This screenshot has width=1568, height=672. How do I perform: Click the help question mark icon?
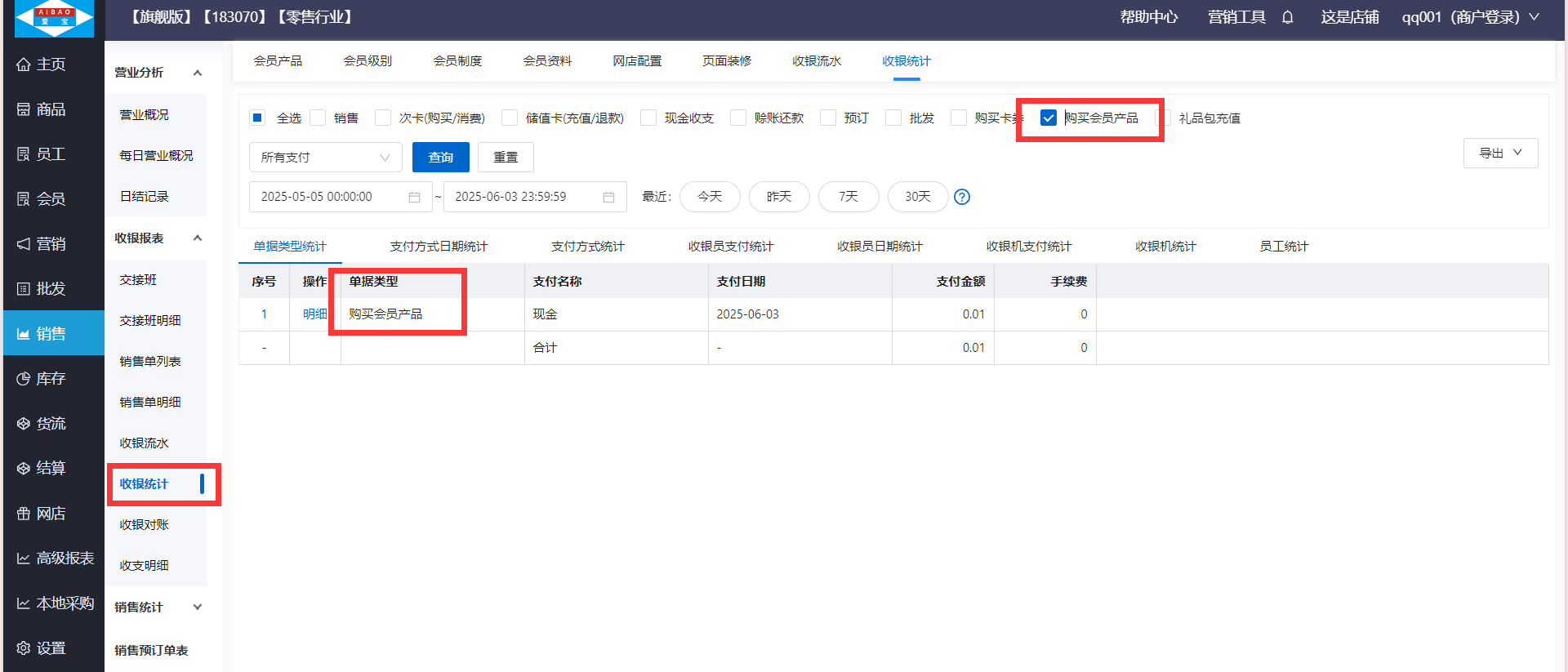click(x=962, y=197)
